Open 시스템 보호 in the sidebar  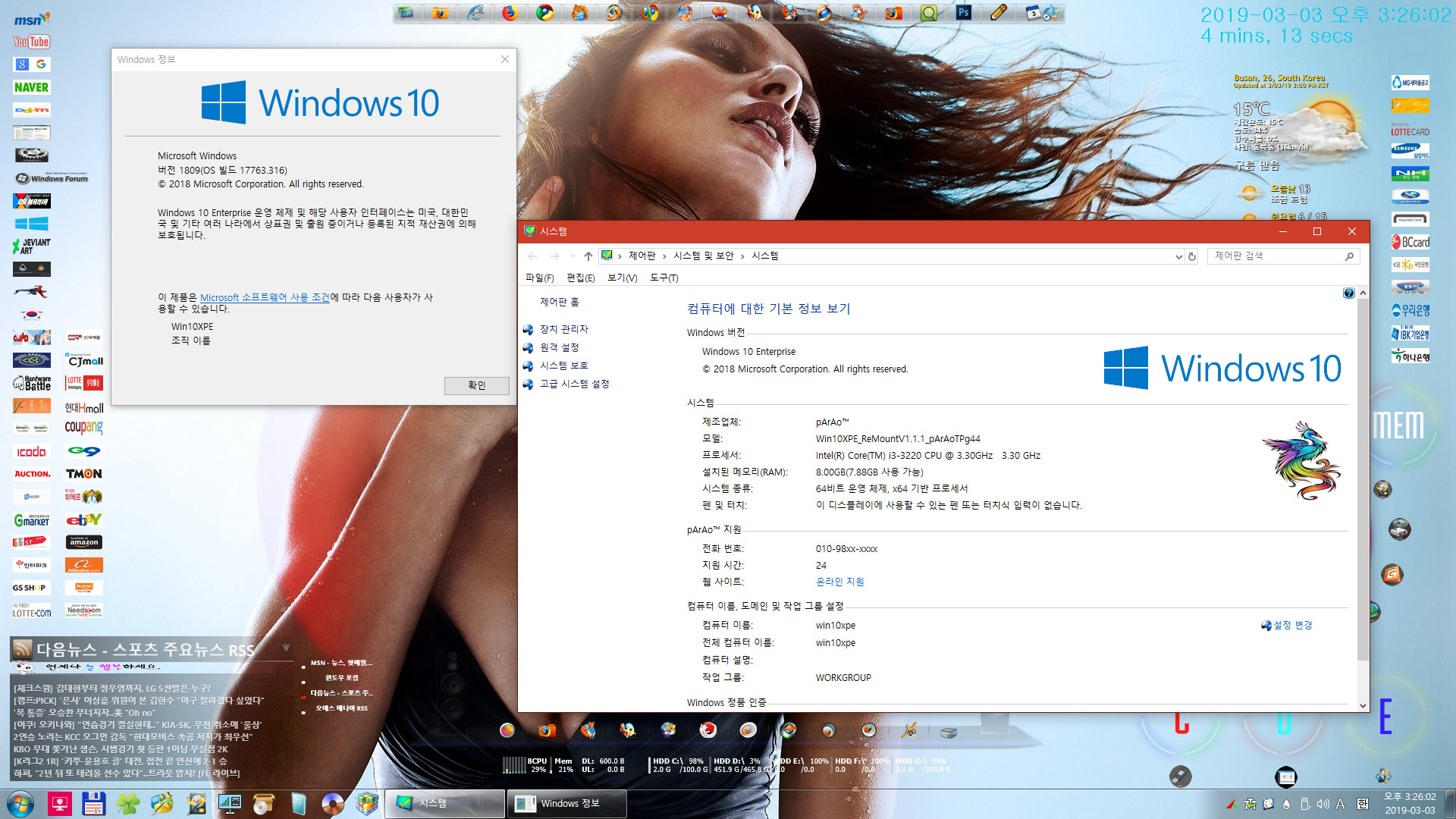point(564,366)
